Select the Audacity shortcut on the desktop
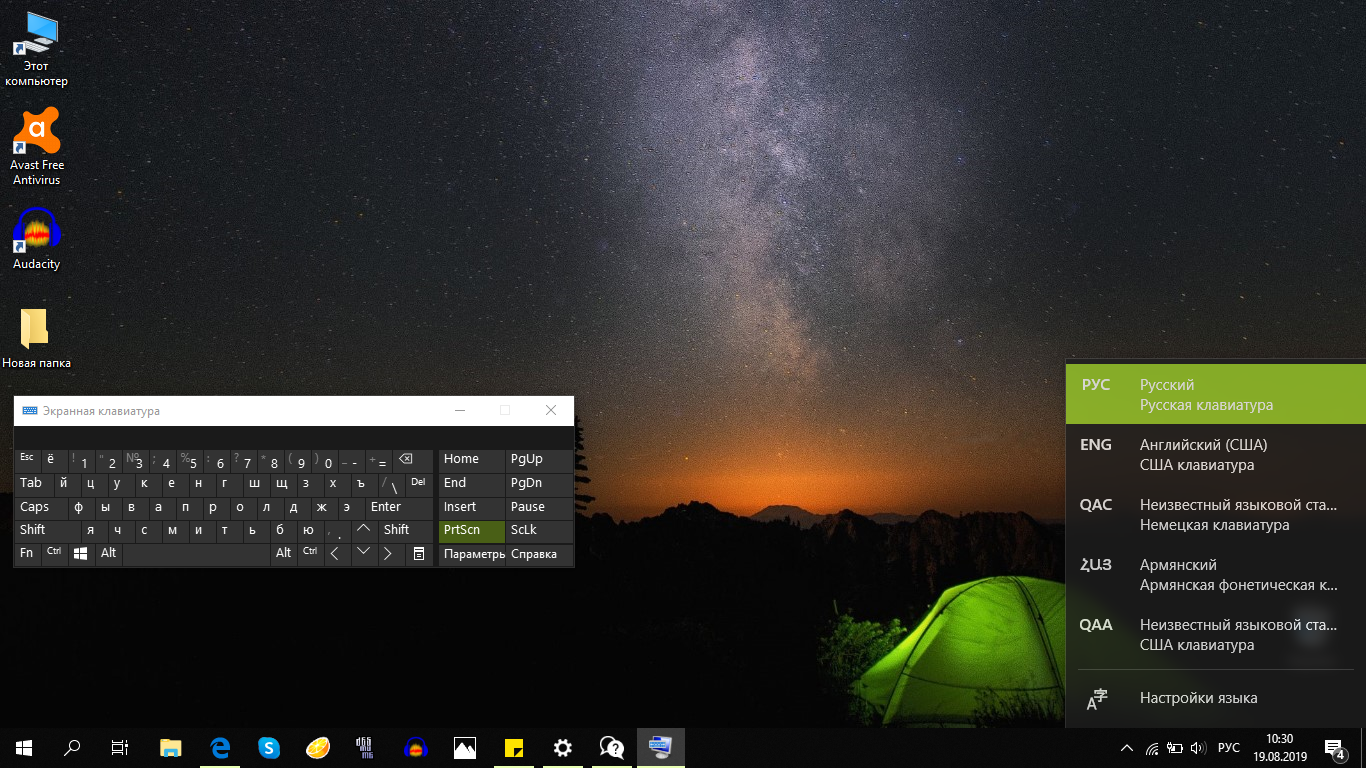Viewport: 1366px width, 768px height. (x=36, y=239)
